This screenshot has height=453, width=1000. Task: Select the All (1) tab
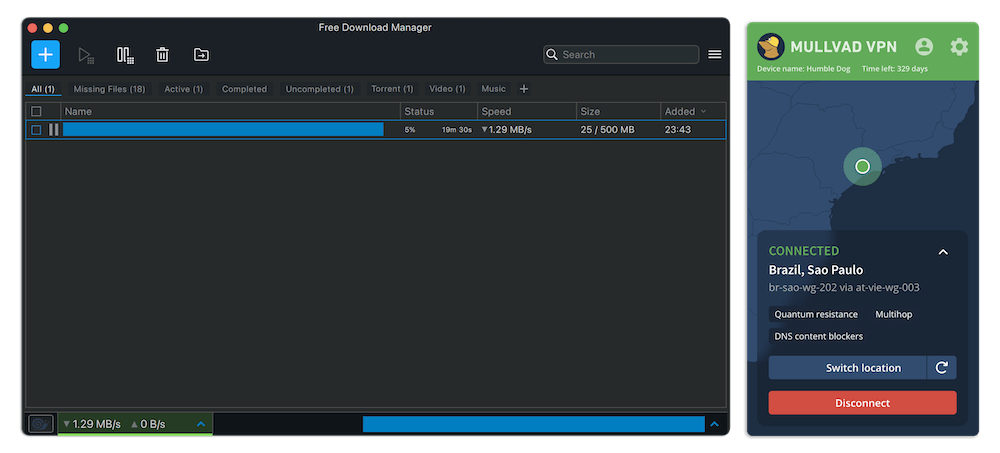coord(43,89)
